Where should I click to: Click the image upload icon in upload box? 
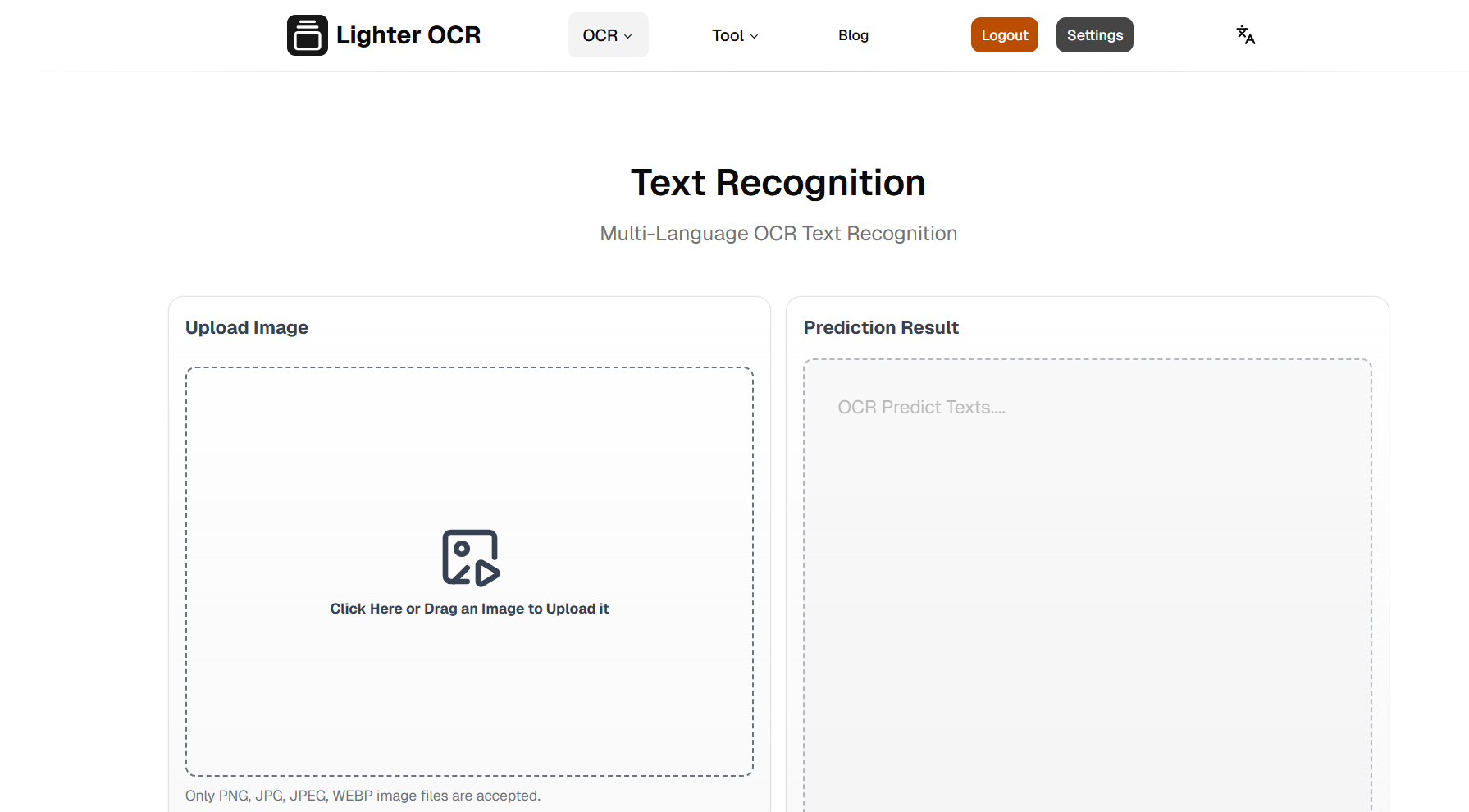click(x=469, y=558)
